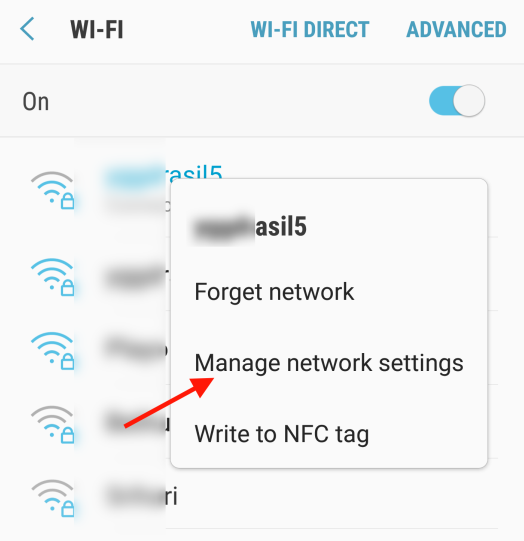Tap the blurred fourth network name
The image size is (524, 541).
click(137, 422)
